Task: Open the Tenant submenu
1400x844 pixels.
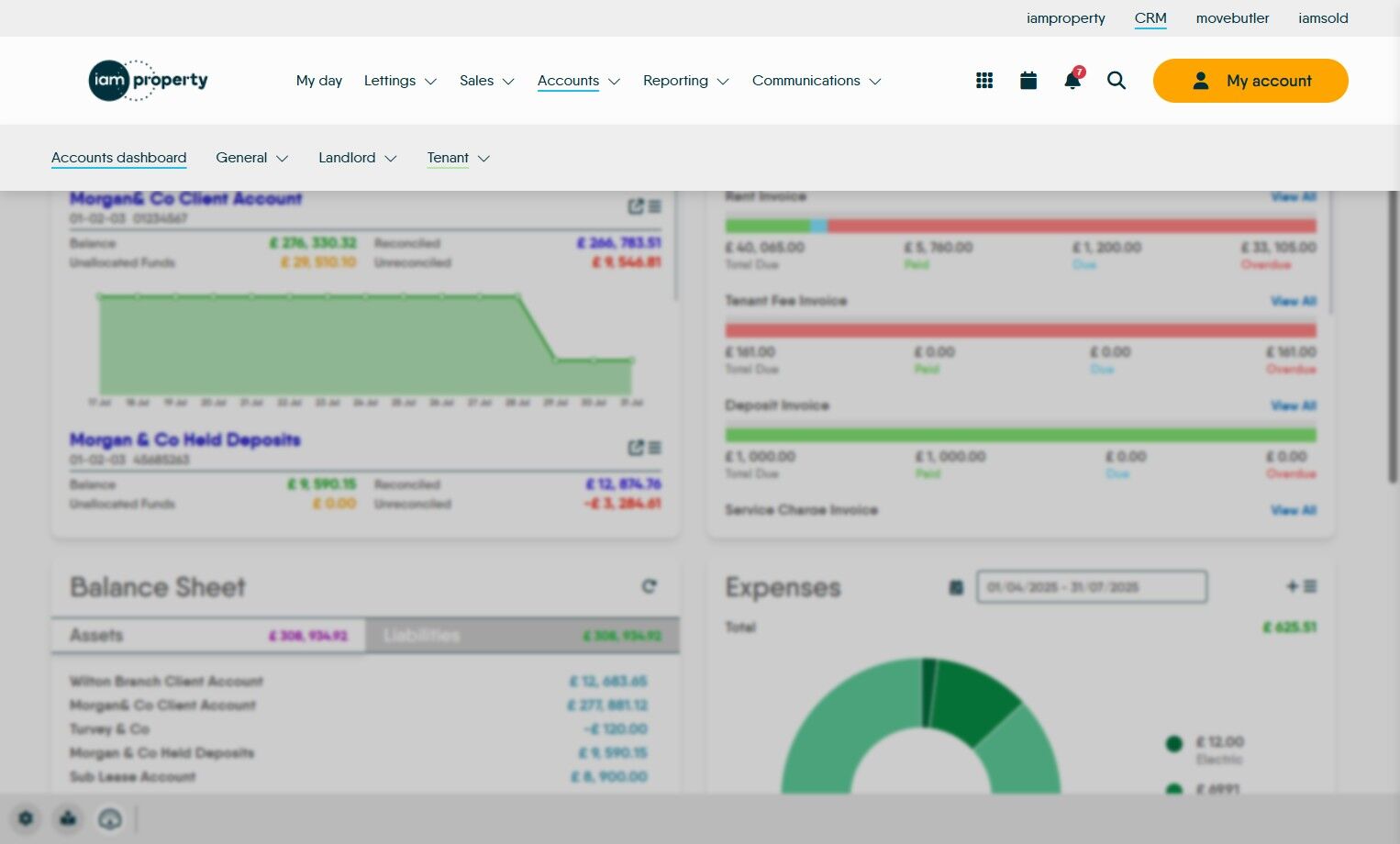Action: (x=459, y=158)
